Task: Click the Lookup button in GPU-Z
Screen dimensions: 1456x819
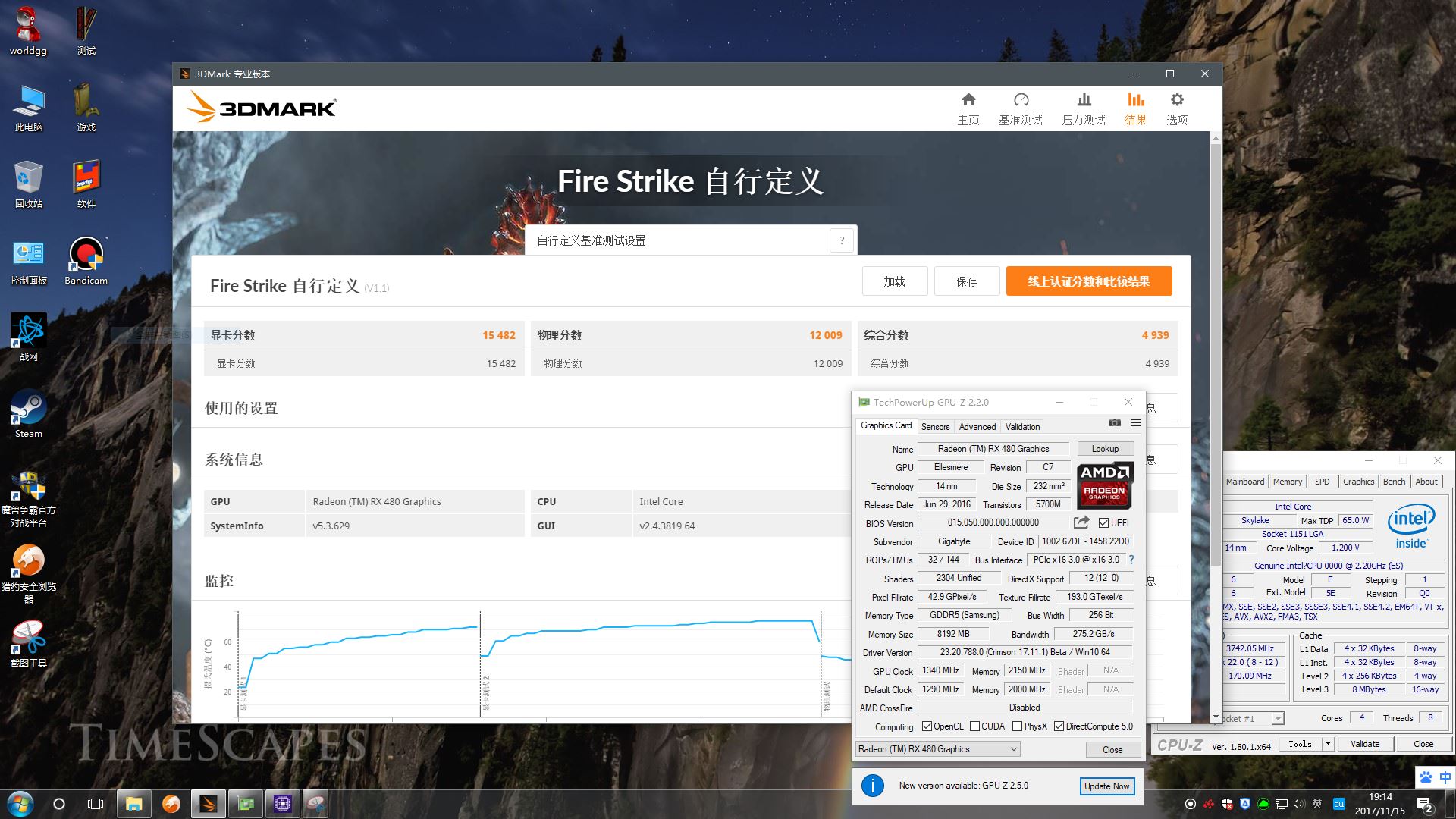Action: [1105, 449]
